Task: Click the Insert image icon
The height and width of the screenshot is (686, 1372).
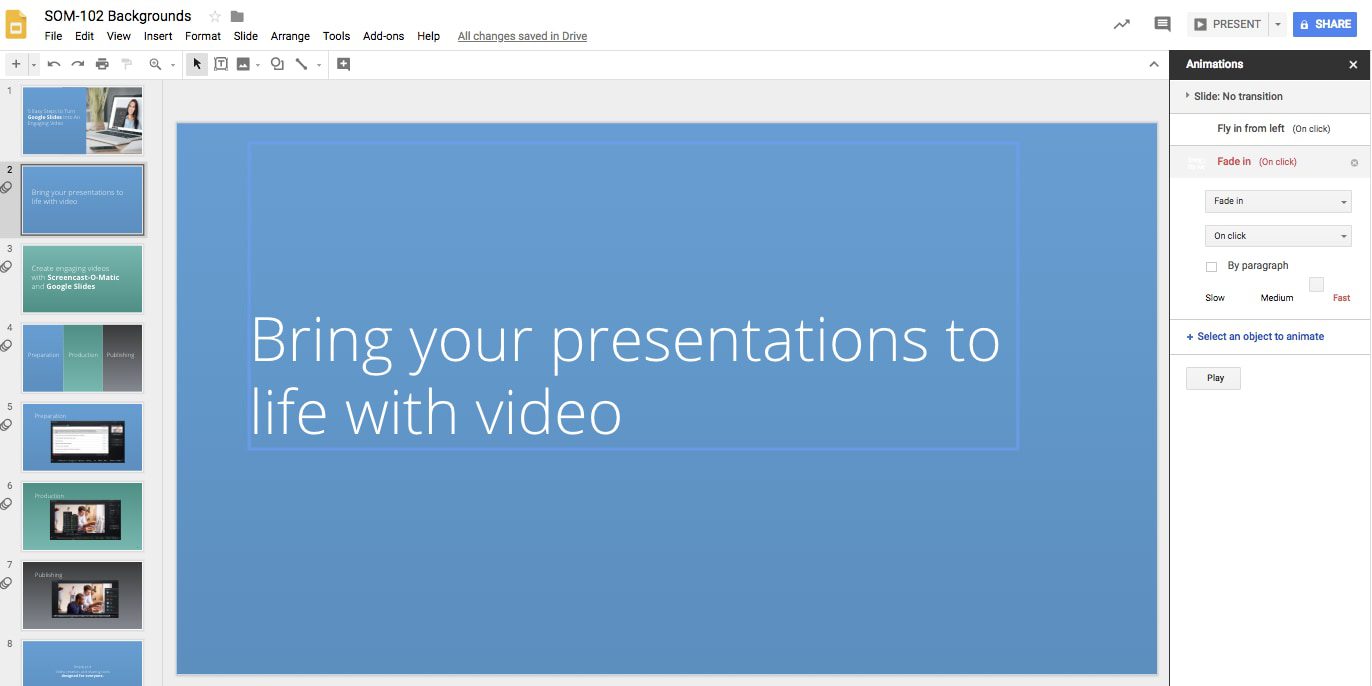Action: 245,63
